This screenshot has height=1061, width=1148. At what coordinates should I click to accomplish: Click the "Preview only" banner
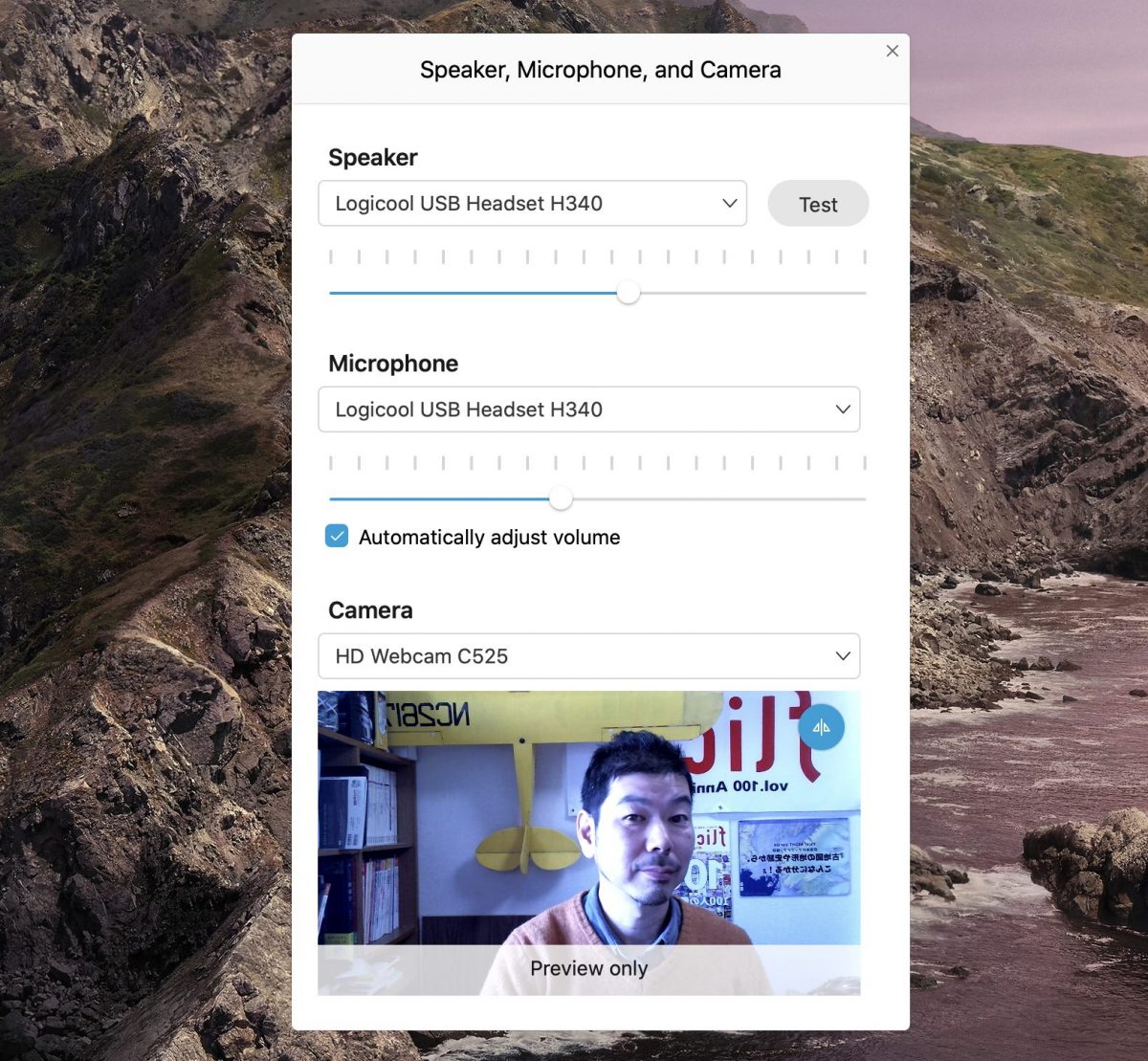pos(588,968)
